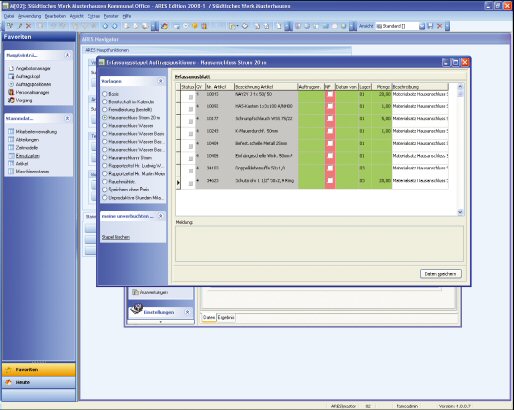Open Auswertungen in the background navigator
The image size is (514, 410).
150,292
